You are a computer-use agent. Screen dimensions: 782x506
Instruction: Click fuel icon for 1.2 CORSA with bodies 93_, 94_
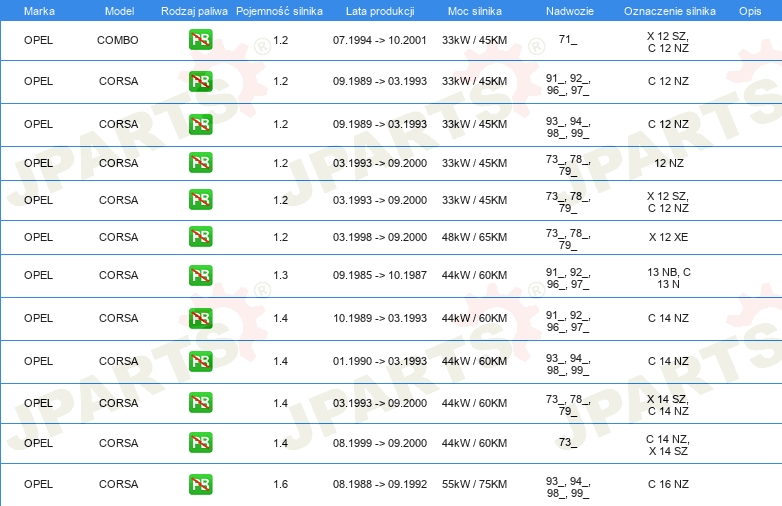pyautogui.click(x=200, y=124)
